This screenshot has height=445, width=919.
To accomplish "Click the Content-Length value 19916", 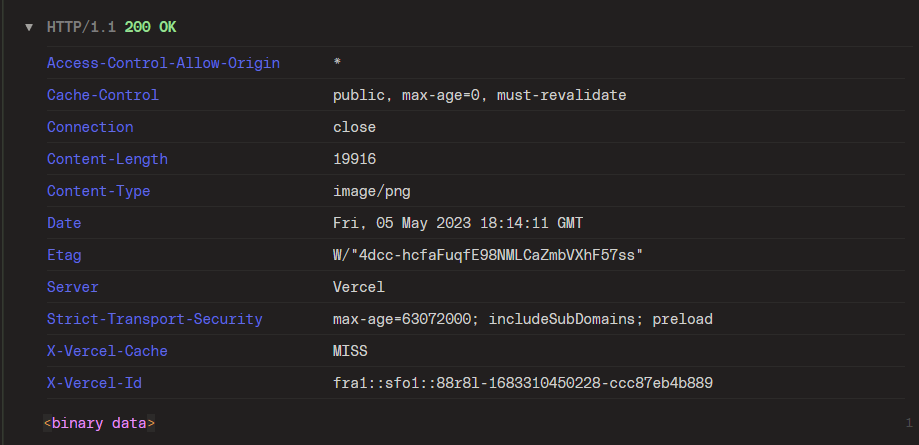I will [x=355, y=159].
